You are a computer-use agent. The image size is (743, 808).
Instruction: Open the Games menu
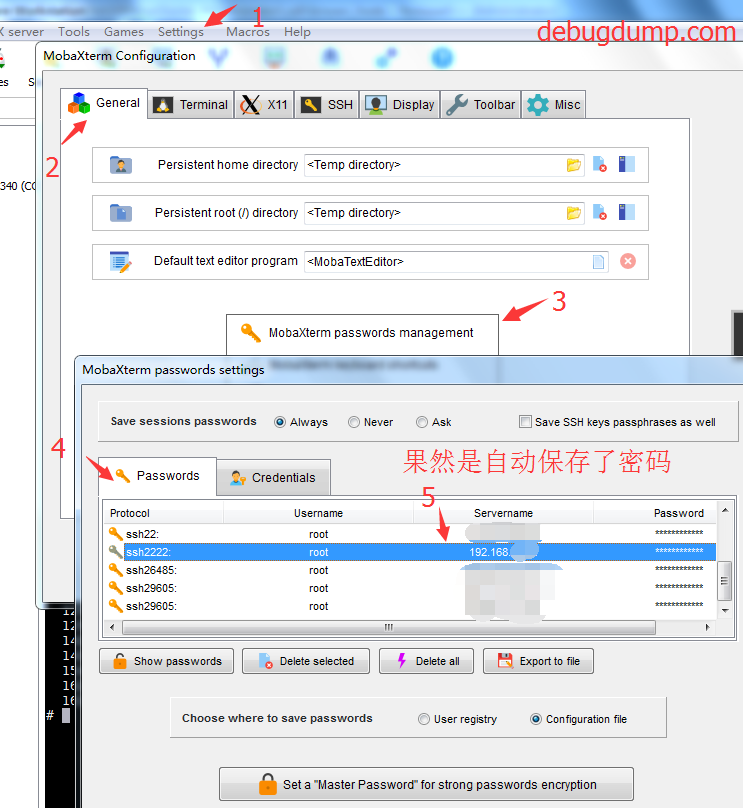[124, 32]
